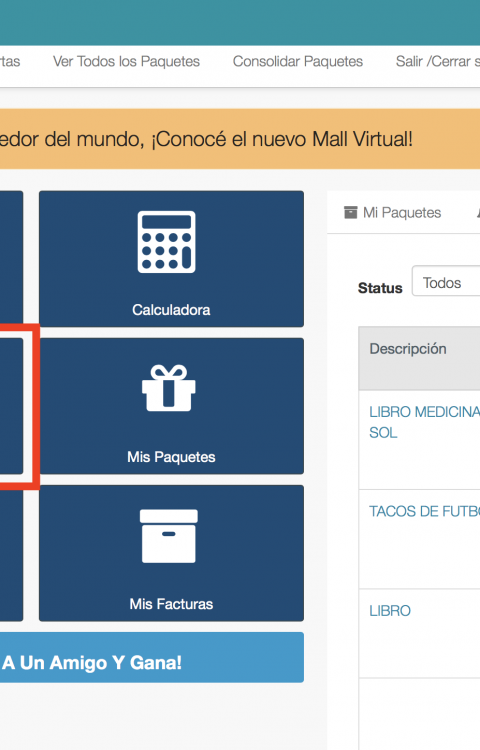This screenshot has width=480, height=750.
Task: Open the Calculadora tile label
Action: pos(171,310)
